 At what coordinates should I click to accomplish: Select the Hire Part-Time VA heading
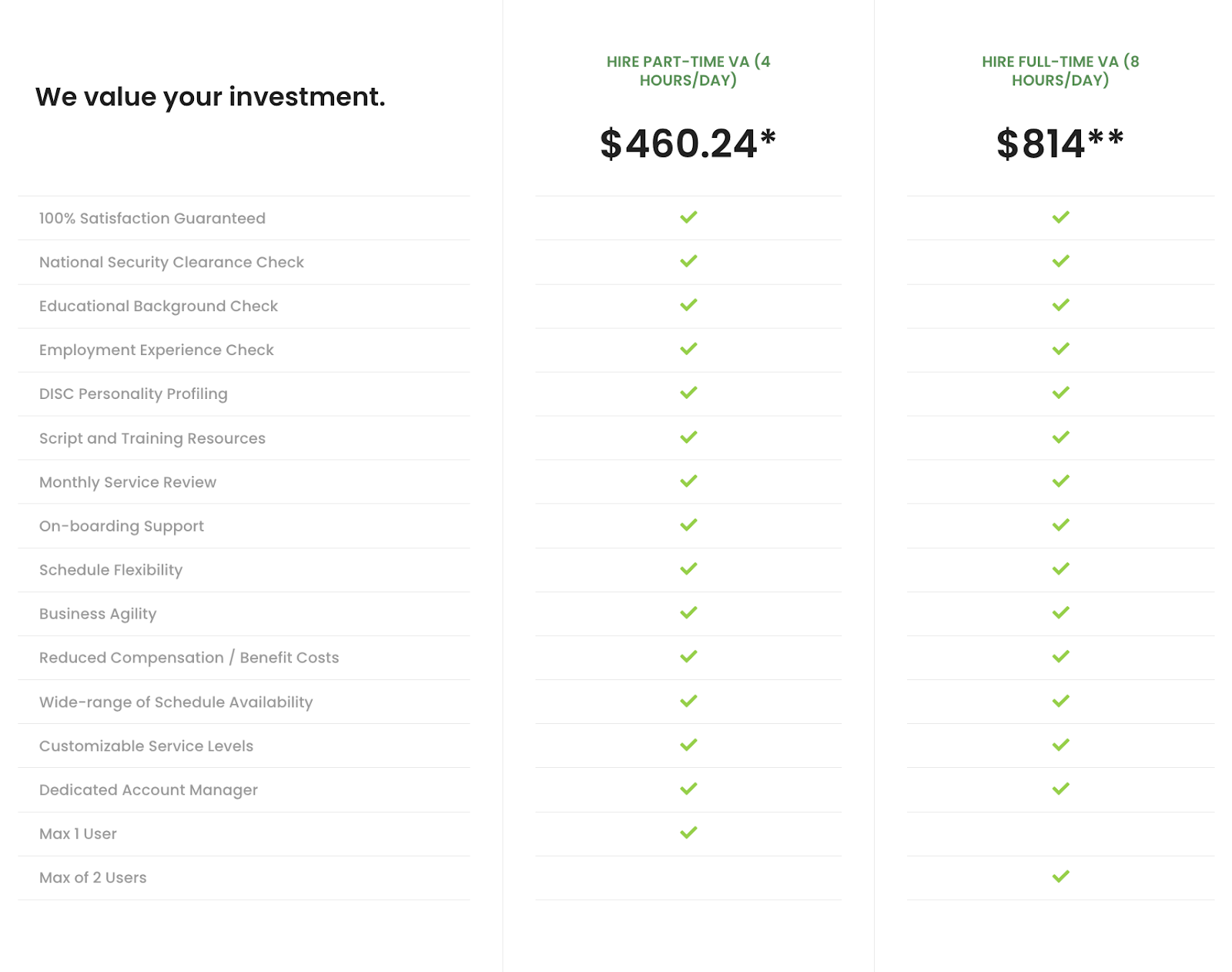click(688, 71)
